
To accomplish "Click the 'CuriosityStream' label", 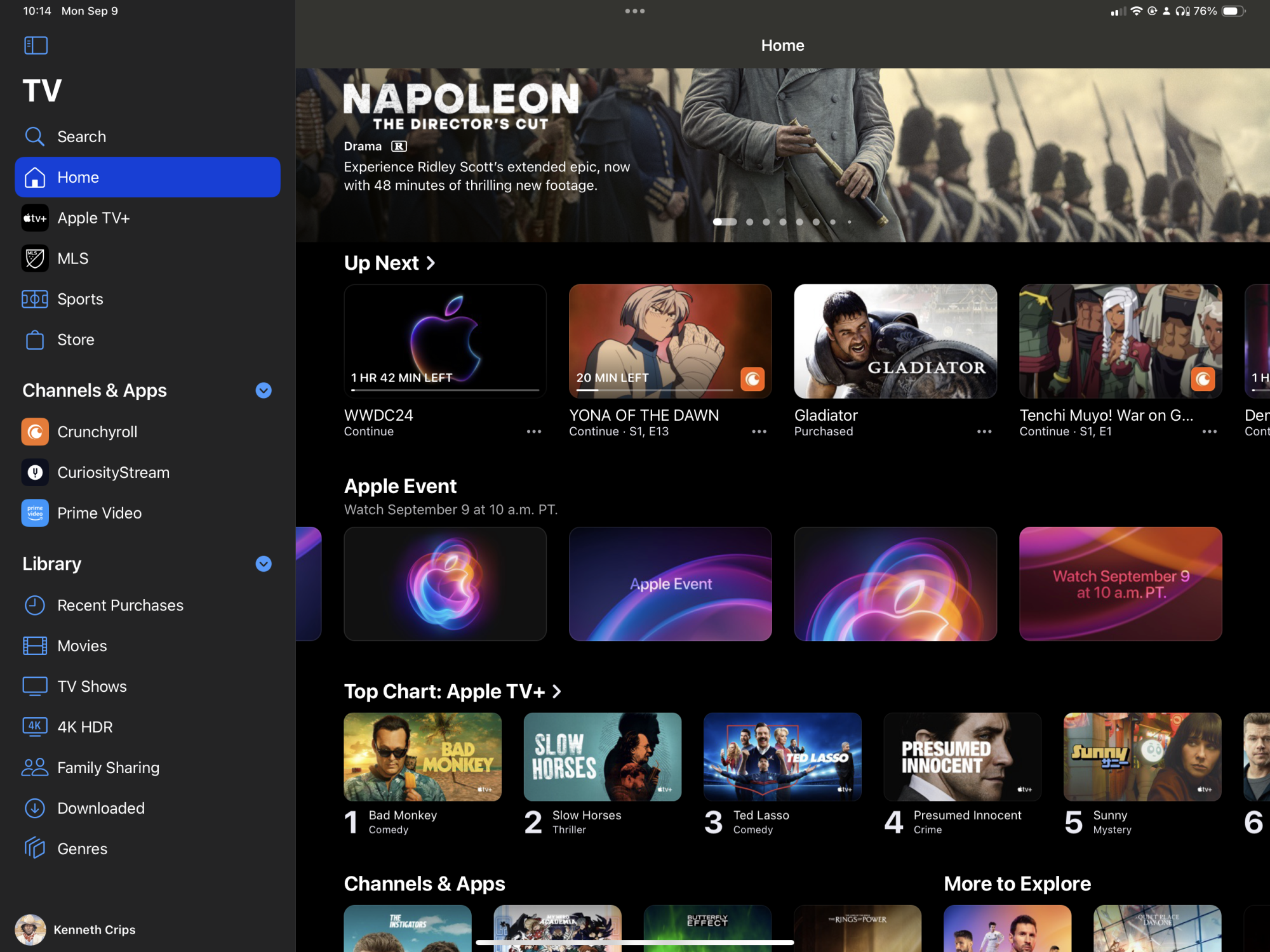I will tap(113, 472).
